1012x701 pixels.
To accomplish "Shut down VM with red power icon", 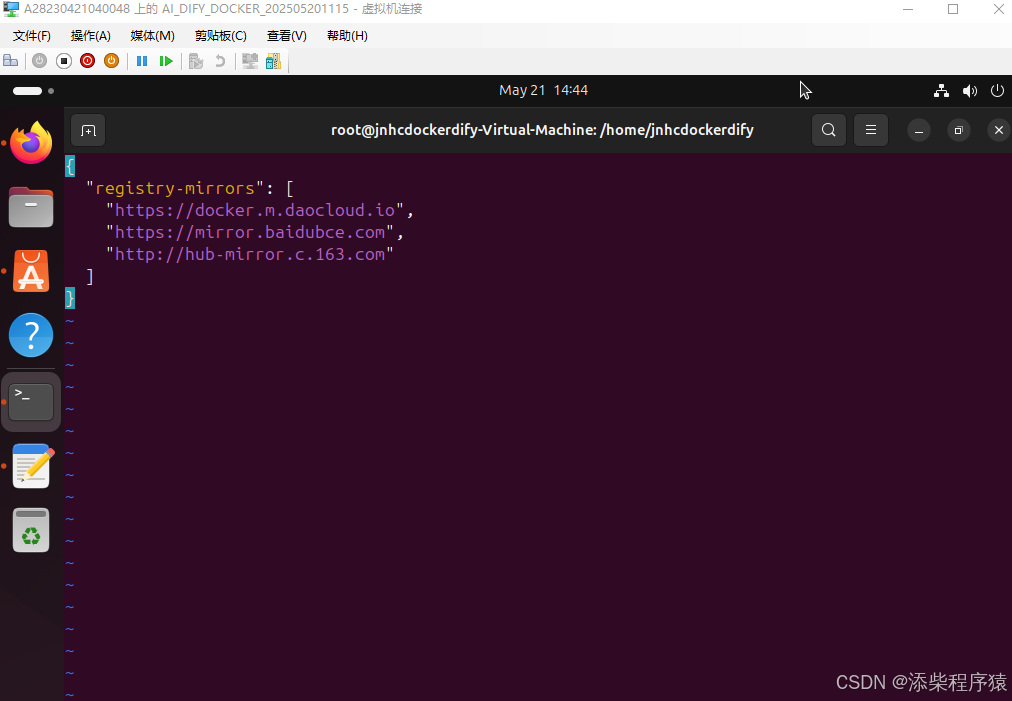I will [87, 61].
